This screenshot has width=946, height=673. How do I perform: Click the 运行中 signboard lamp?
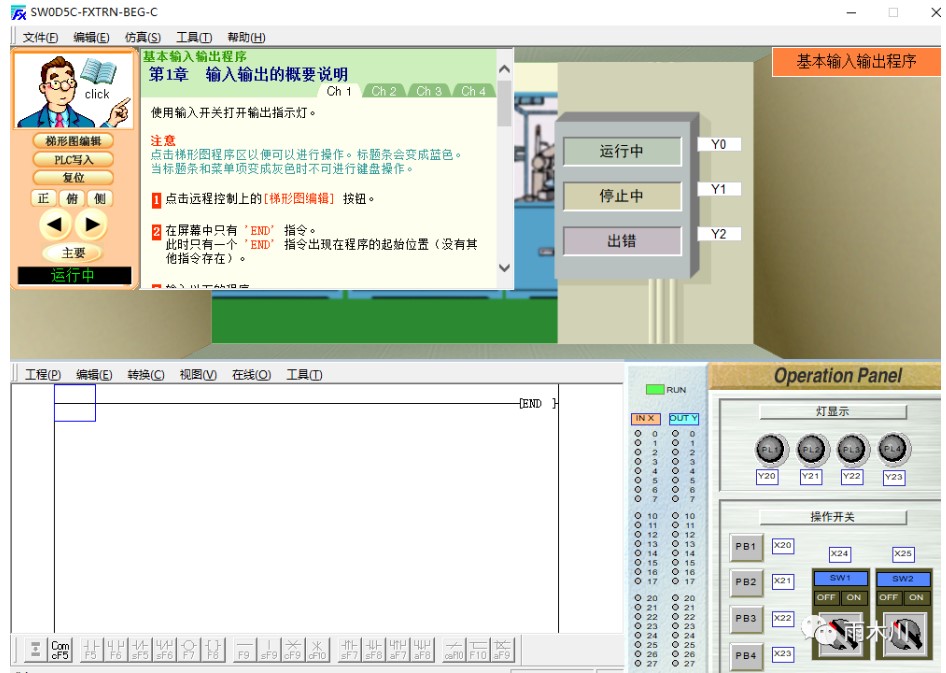622,151
